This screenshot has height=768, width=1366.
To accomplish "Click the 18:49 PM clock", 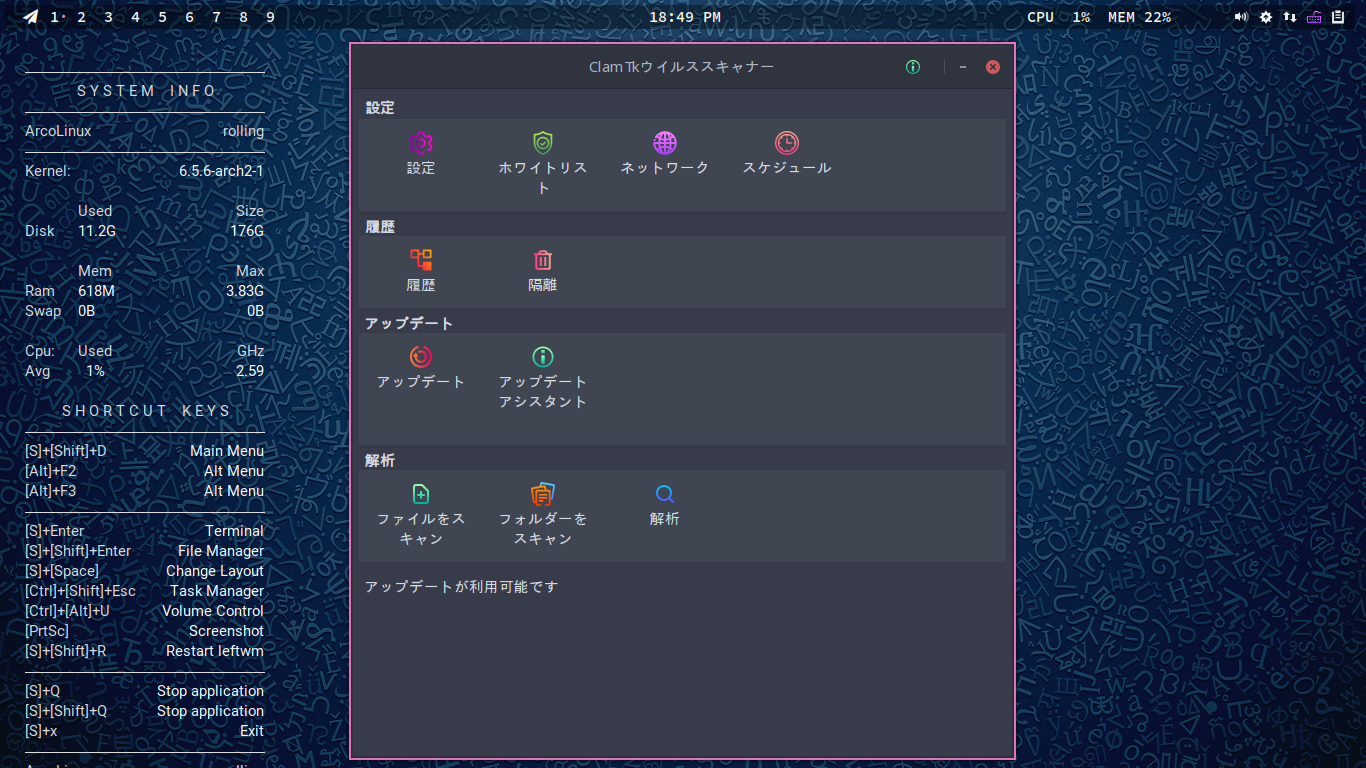I will [685, 17].
